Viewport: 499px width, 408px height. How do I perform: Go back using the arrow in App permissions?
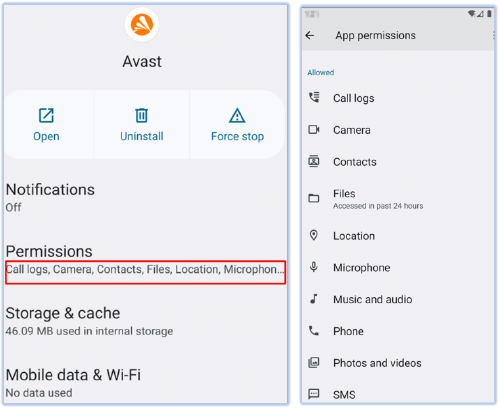coord(310,35)
